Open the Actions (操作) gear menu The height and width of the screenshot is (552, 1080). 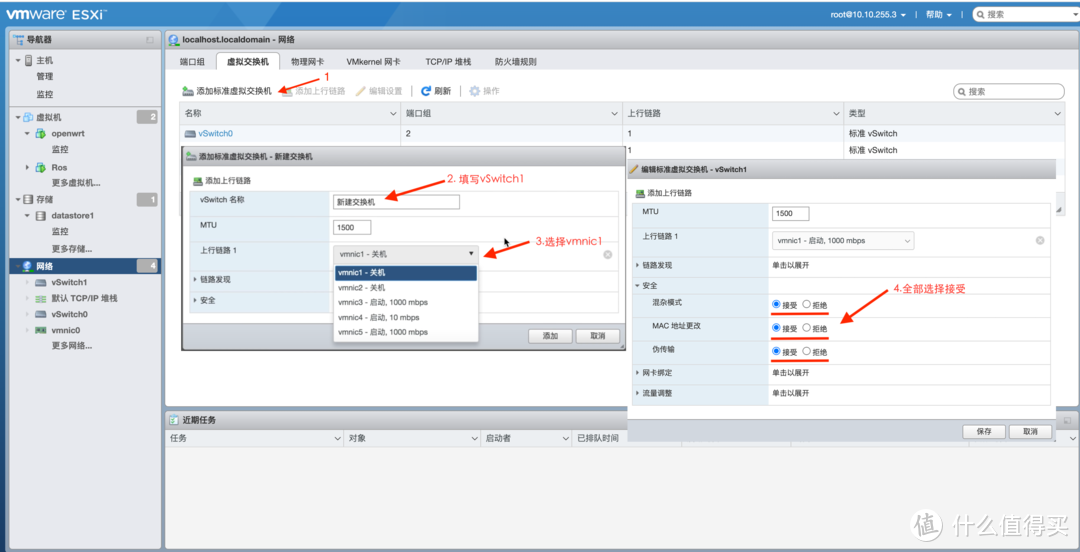(484, 91)
